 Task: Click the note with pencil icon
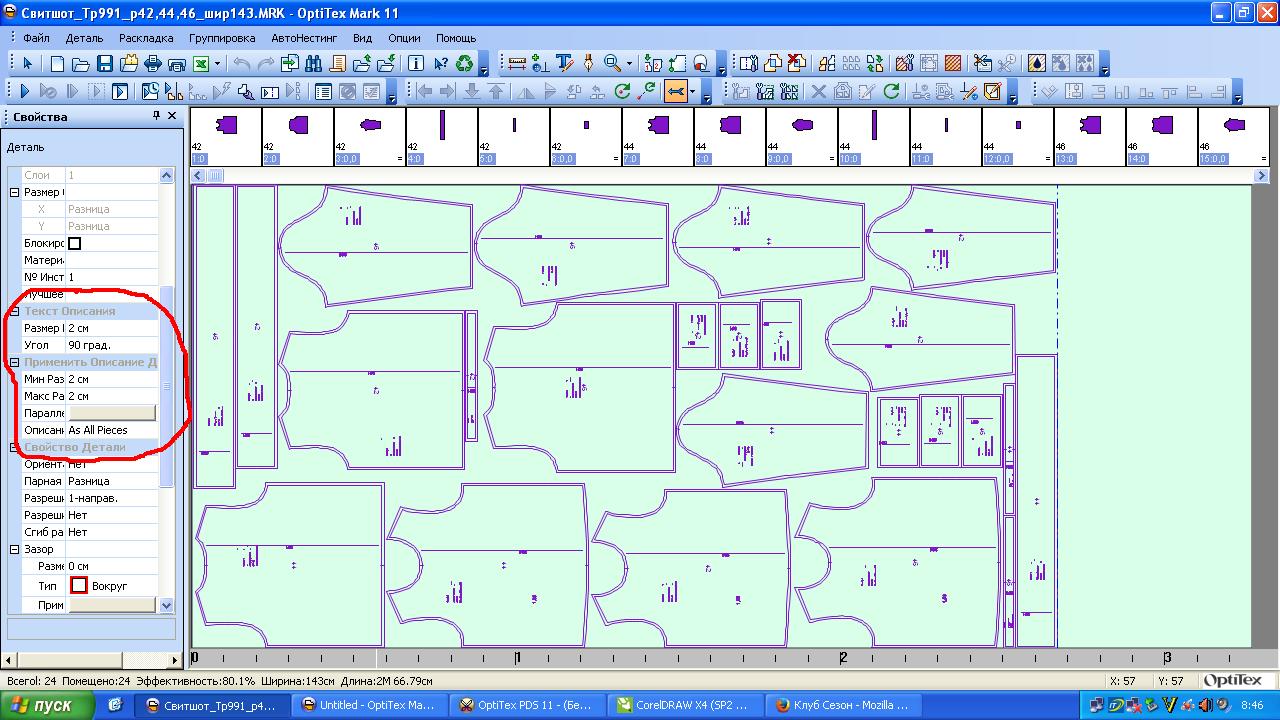(x=993, y=92)
